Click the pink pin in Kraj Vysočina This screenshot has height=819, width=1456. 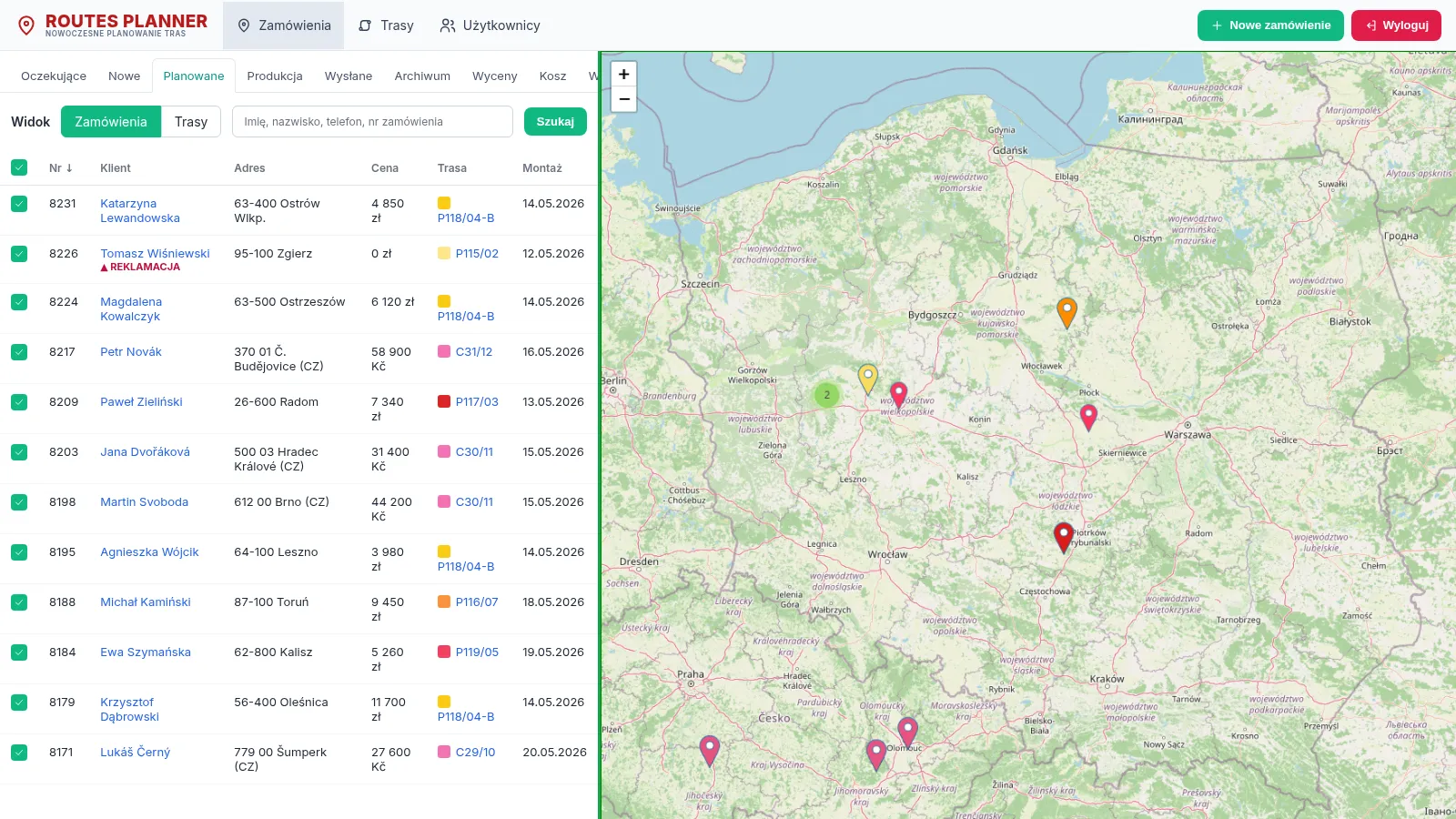[876, 754]
